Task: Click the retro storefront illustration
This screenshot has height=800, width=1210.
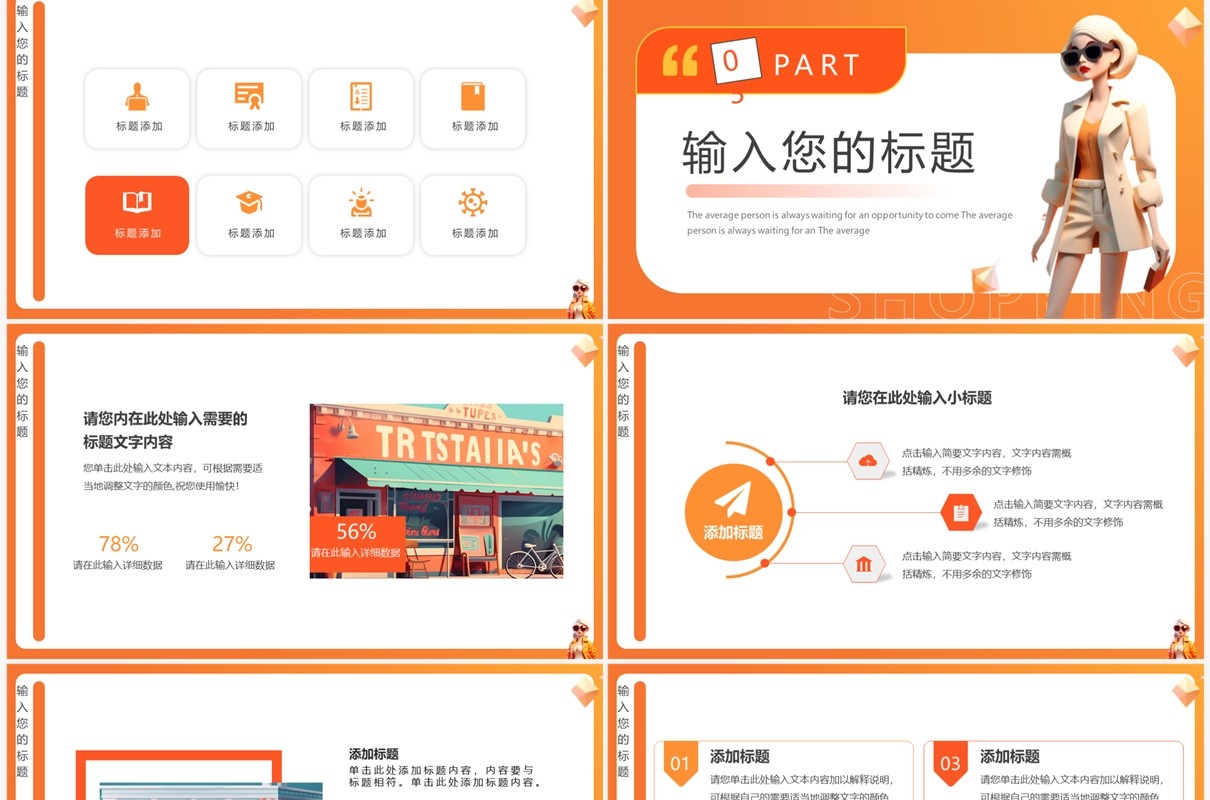Action: pos(436,491)
